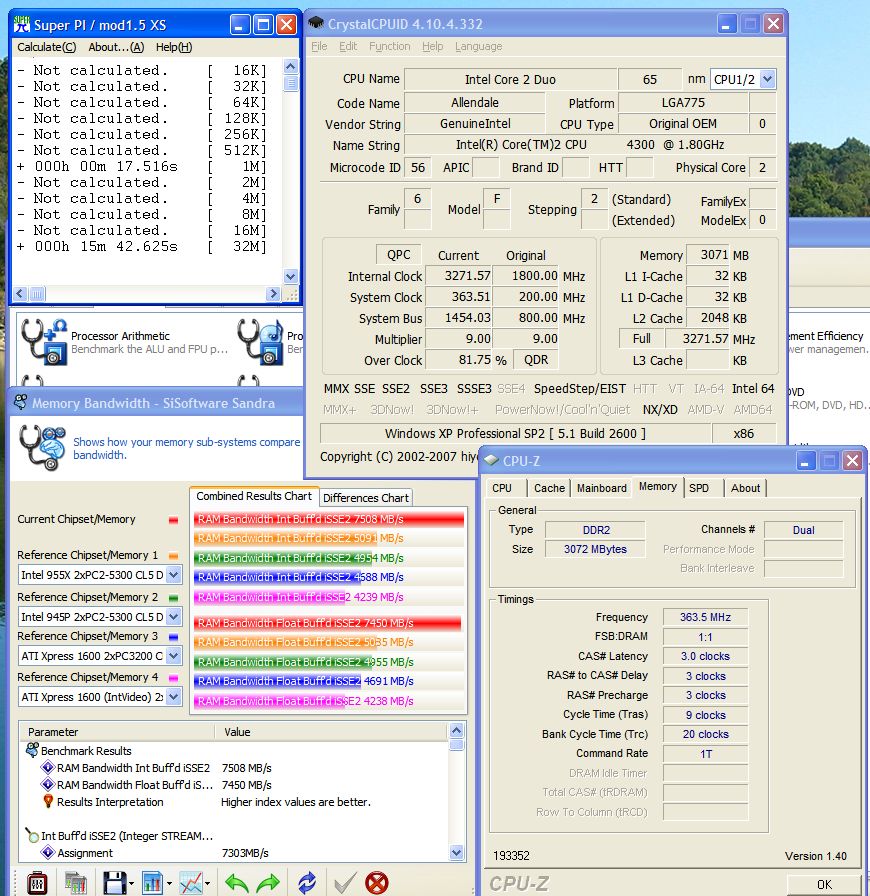Switch to CPU tab in CPU-Z
The image size is (870, 896).
(502, 488)
